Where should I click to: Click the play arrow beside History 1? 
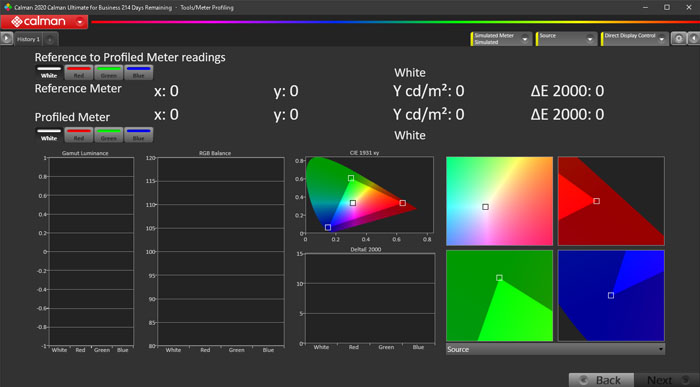coord(6,39)
